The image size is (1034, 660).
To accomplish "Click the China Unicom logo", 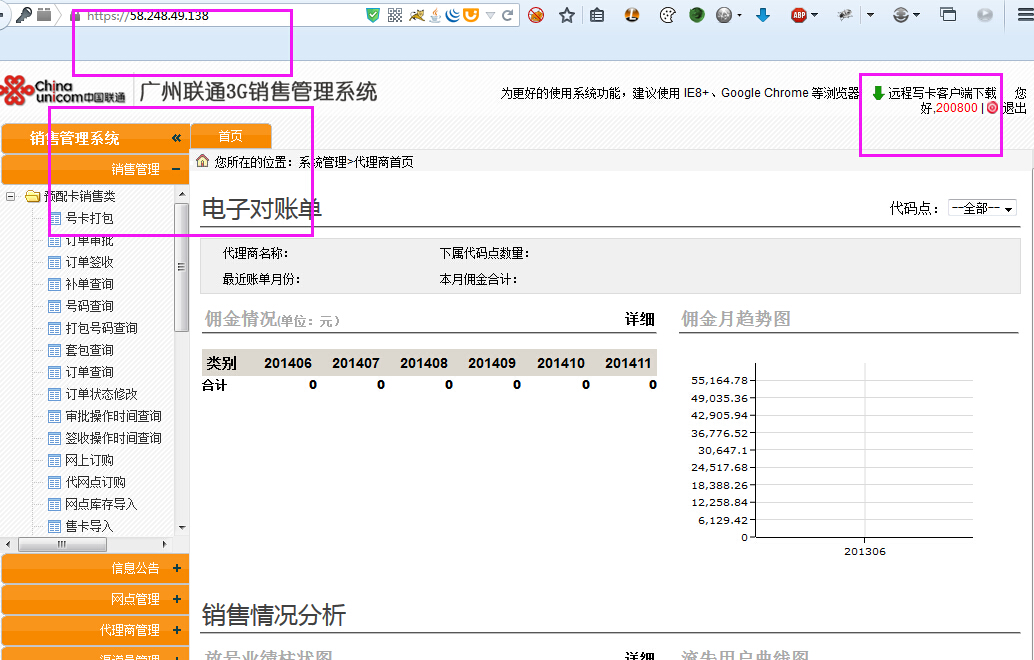I will tap(63, 91).
